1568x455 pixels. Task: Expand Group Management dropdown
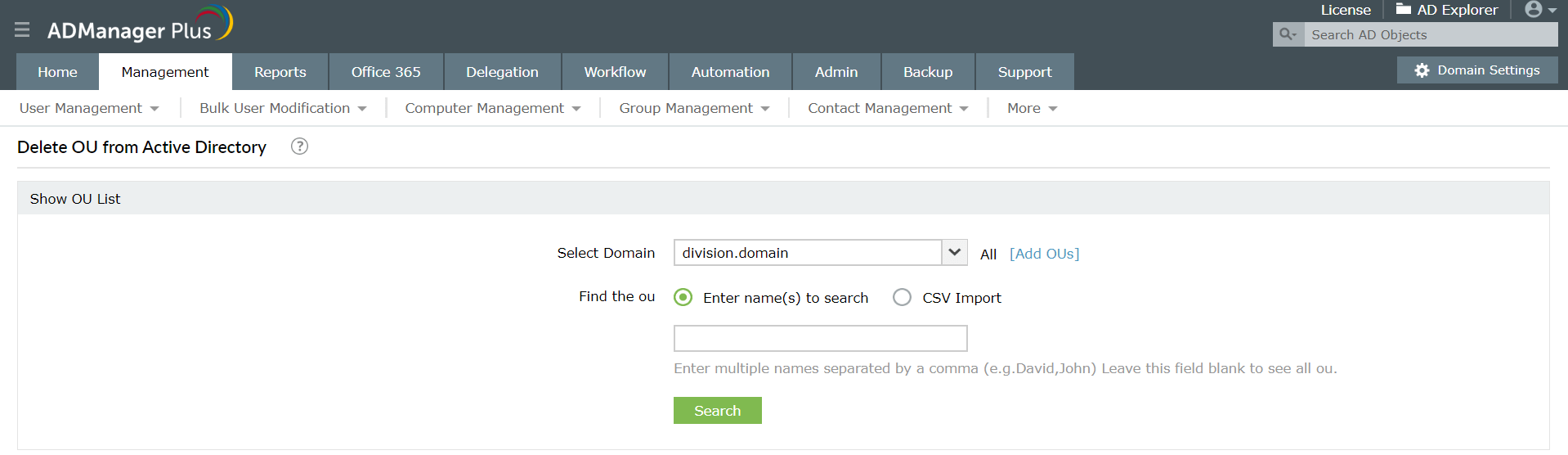694,108
